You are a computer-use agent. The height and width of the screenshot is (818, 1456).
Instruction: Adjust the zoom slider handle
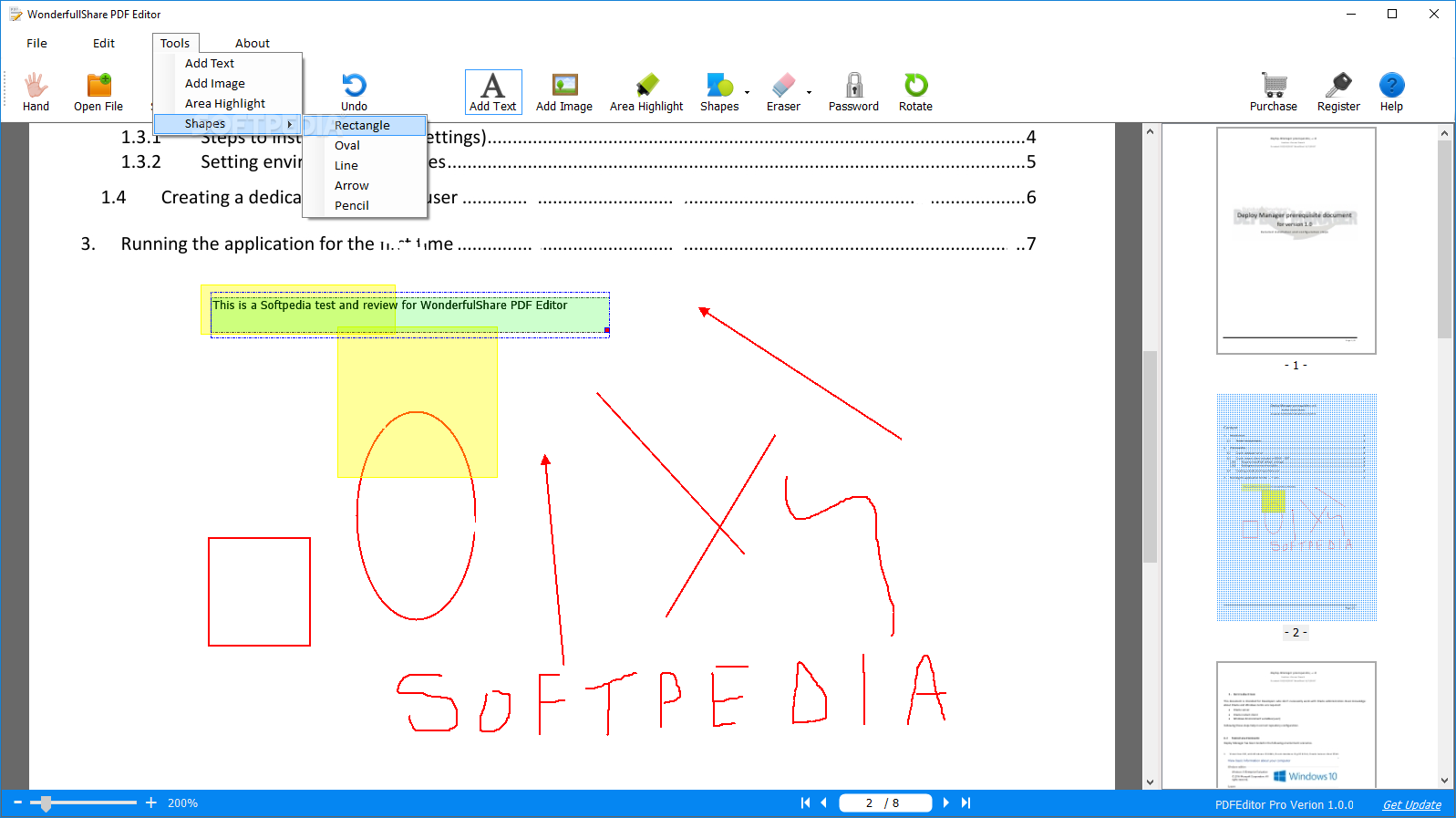point(46,803)
